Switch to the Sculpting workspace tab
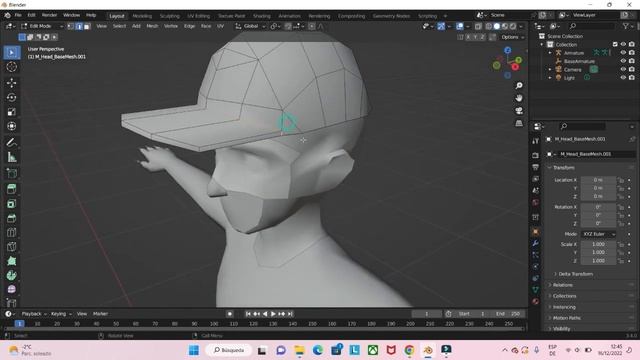The height and width of the screenshot is (360, 640). coord(169,16)
